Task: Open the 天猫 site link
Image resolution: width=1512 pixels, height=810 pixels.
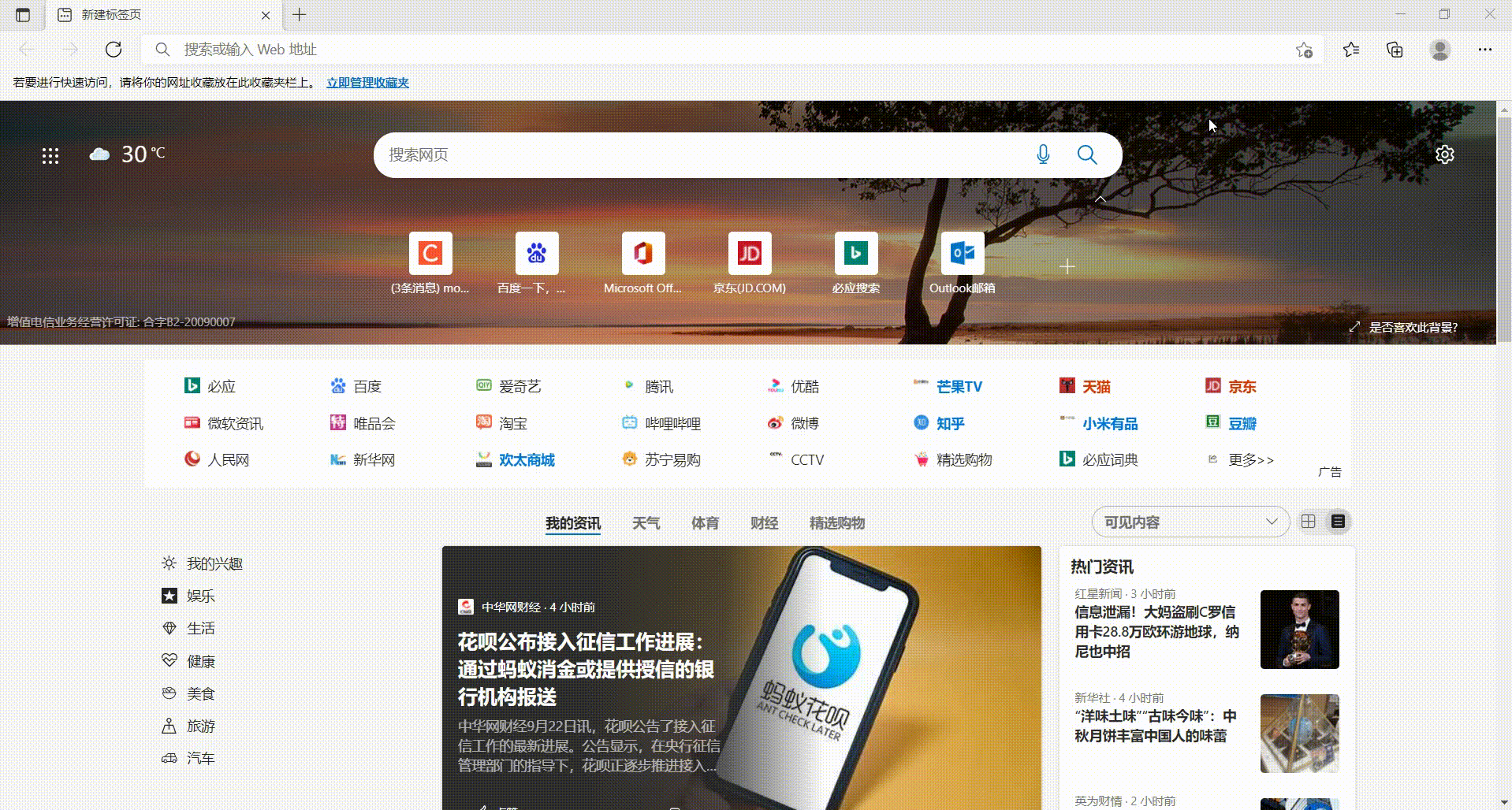Action: point(1085,386)
